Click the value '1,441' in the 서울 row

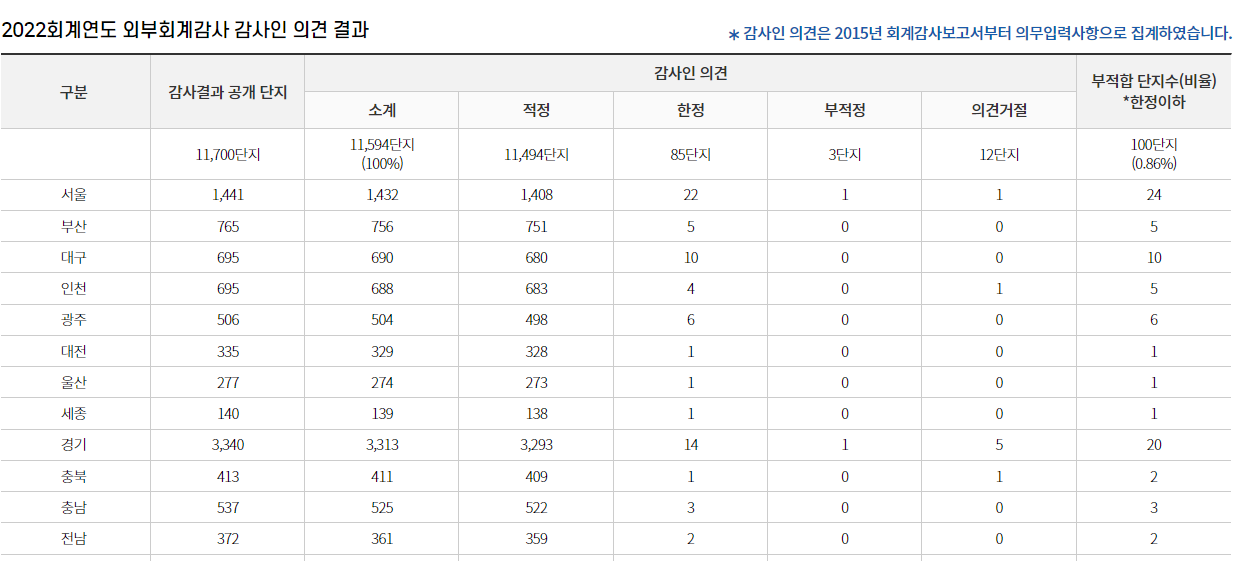click(228, 195)
